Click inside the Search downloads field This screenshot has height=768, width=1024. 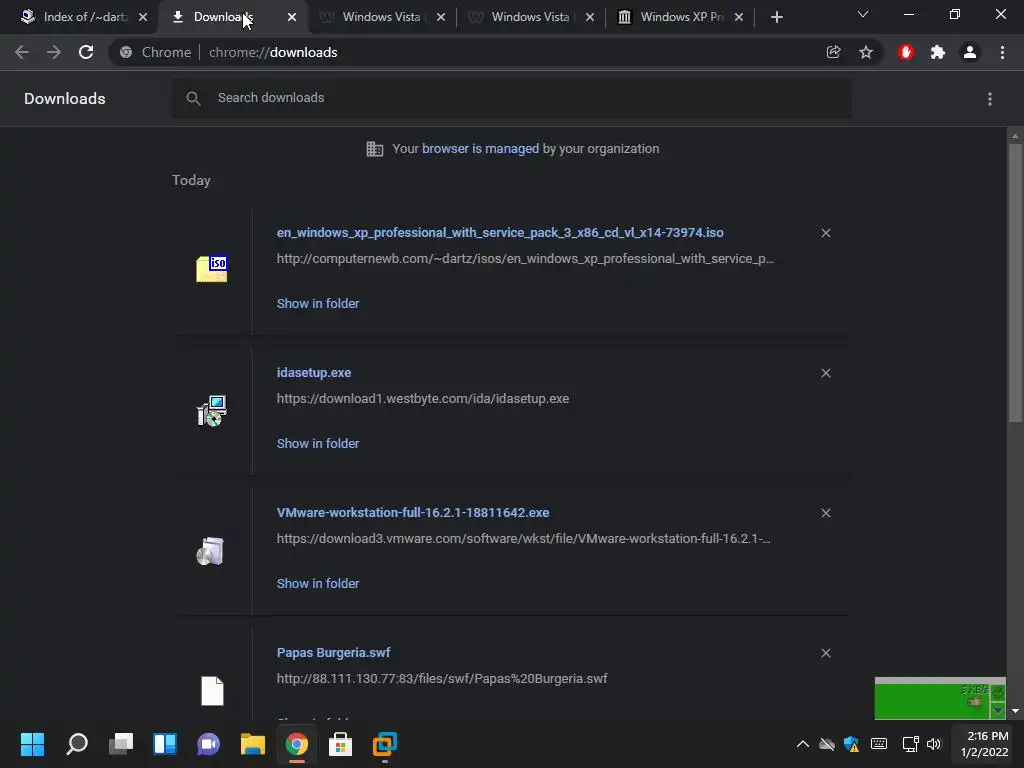pos(511,98)
